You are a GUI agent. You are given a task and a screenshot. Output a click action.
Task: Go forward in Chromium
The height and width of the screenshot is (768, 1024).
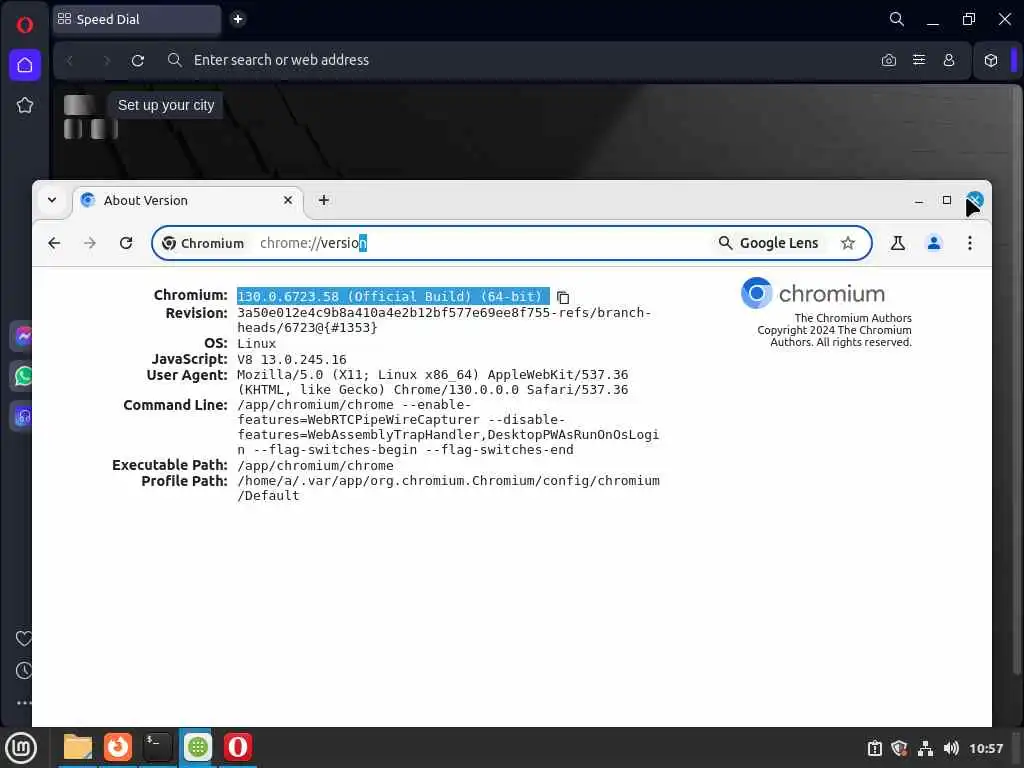tap(90, 243)
